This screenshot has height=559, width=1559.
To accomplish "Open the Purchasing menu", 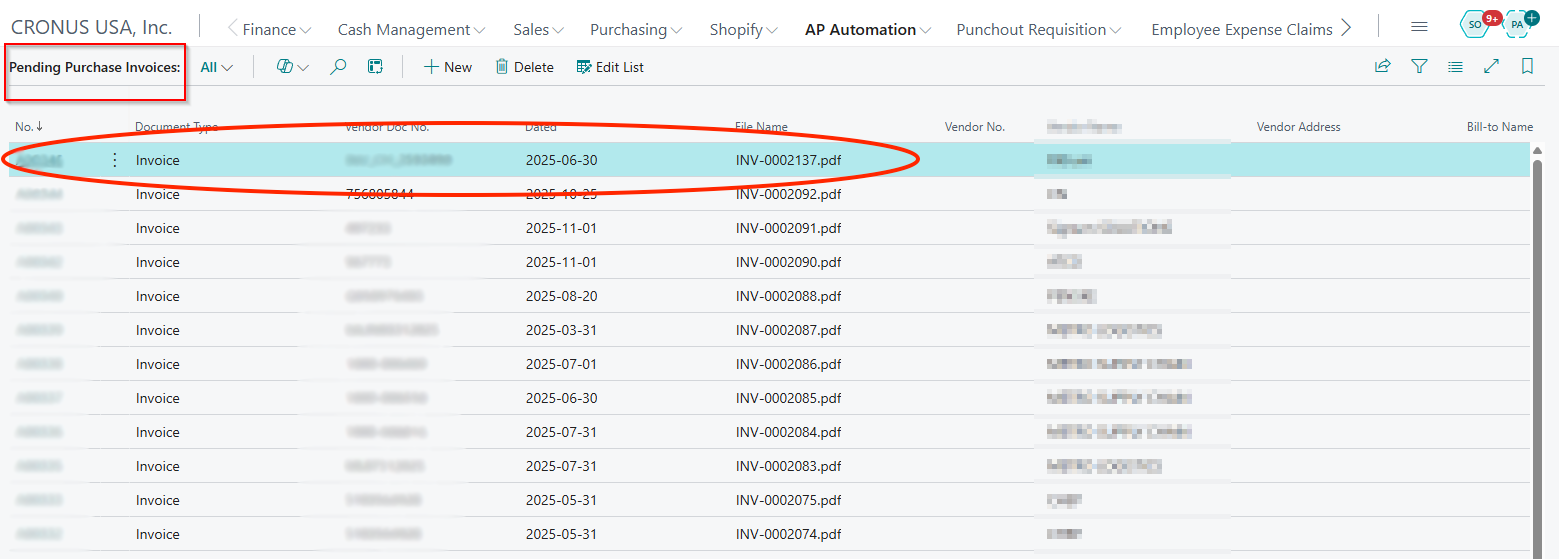I will click(636, 30).
